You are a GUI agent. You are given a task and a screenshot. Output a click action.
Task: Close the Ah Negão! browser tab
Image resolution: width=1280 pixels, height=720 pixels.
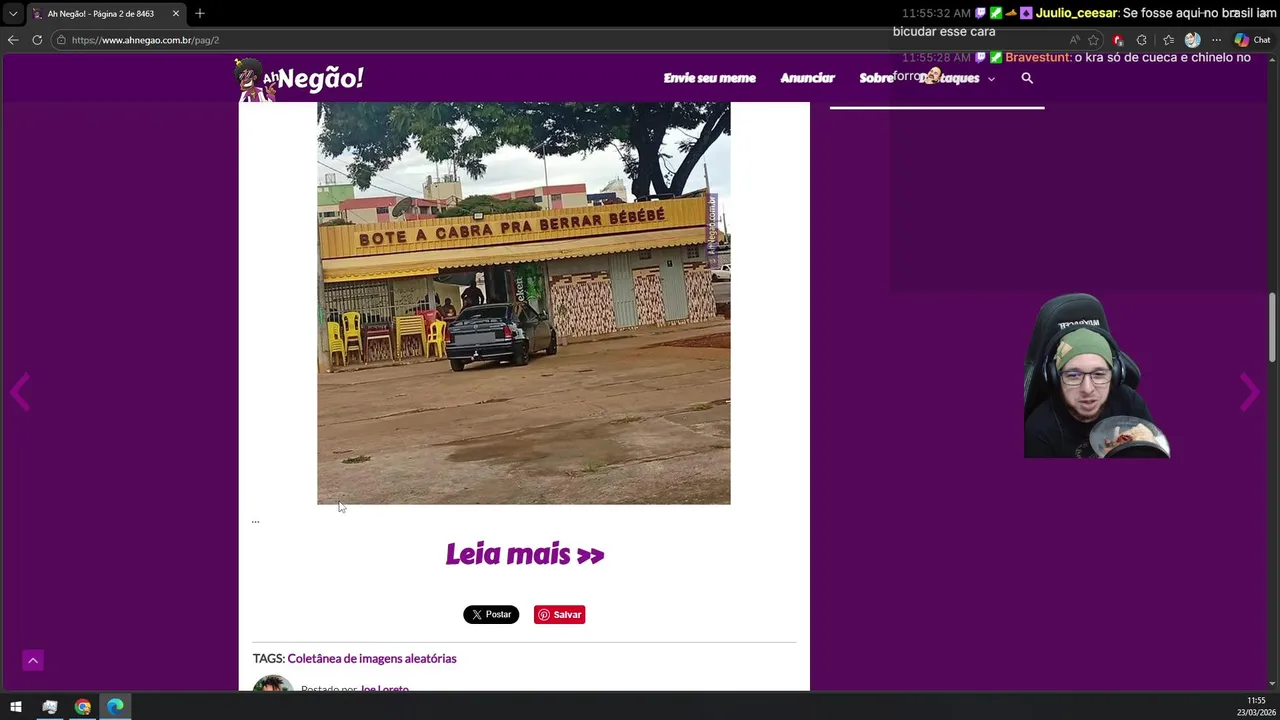pos(176,14)
